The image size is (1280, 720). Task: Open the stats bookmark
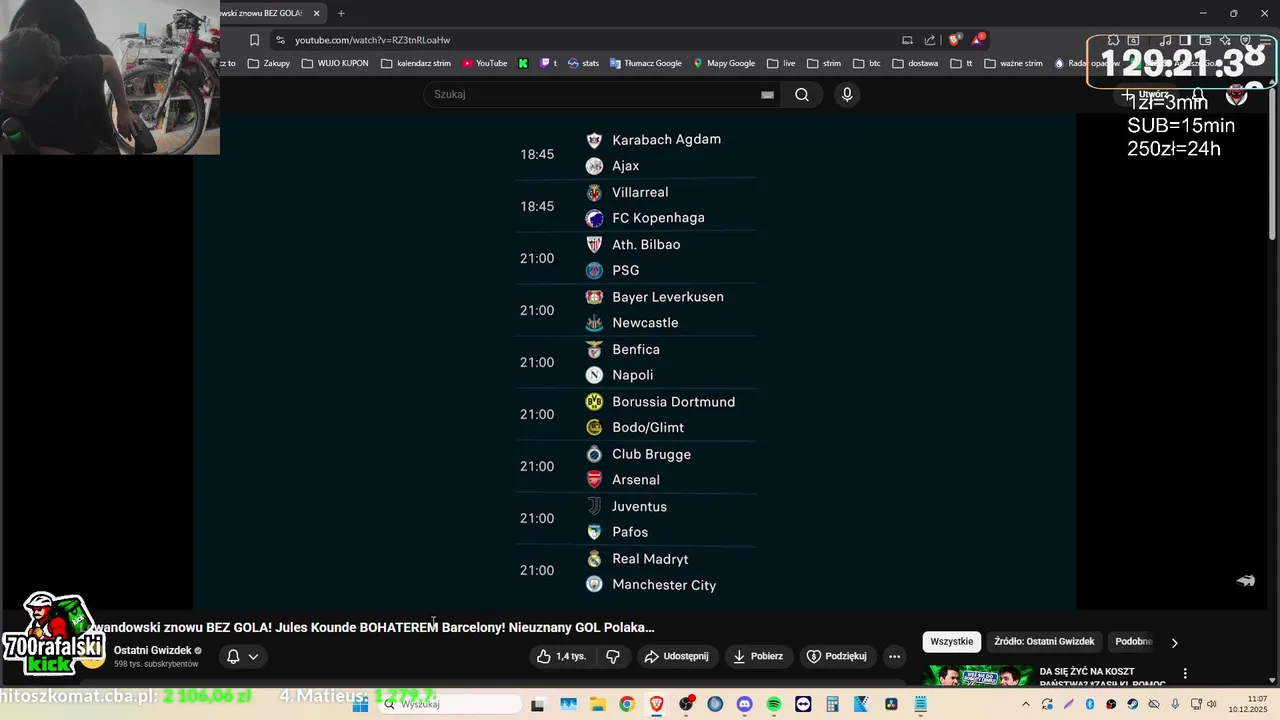pos(583,63)
